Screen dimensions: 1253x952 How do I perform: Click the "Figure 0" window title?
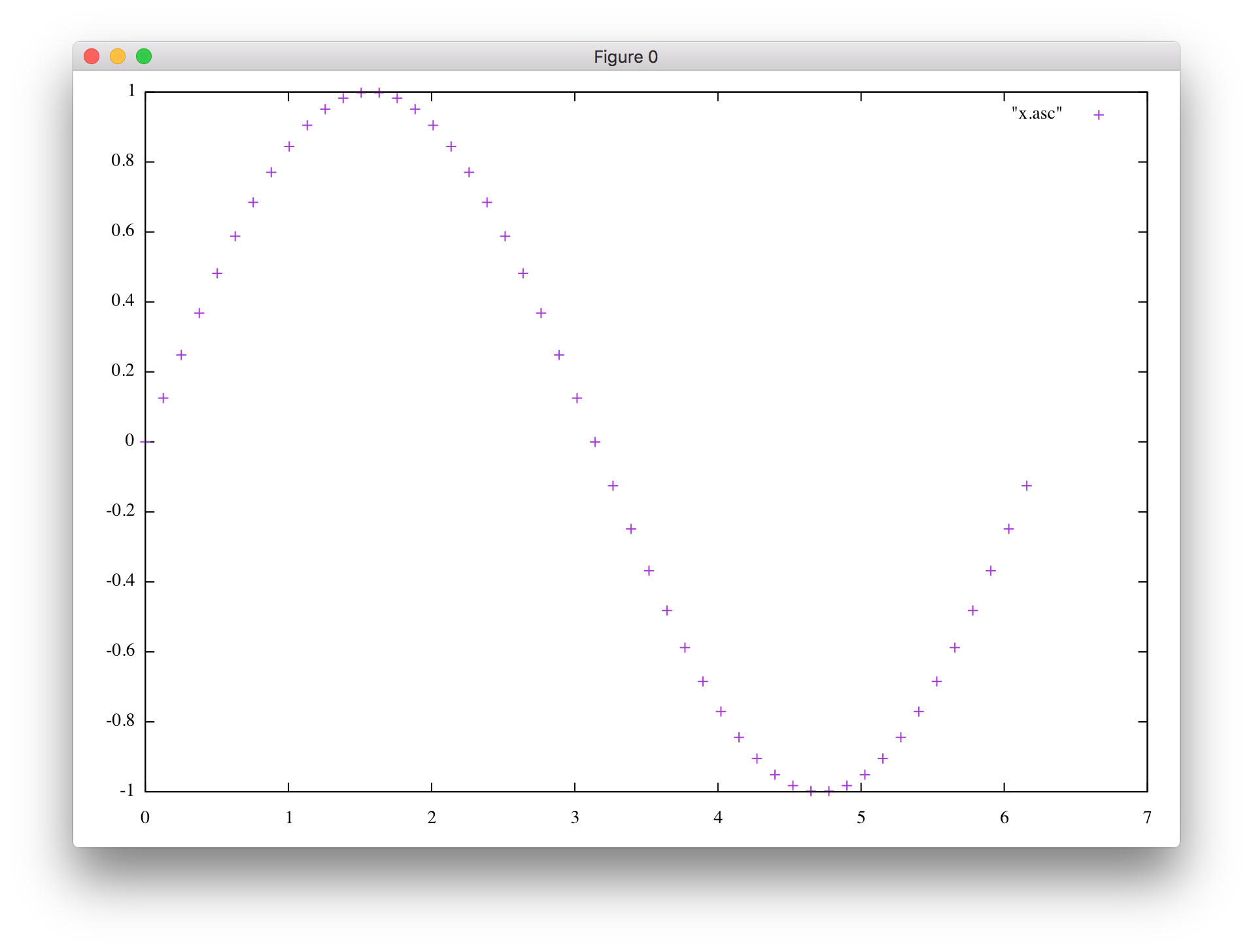coord(625,57)
